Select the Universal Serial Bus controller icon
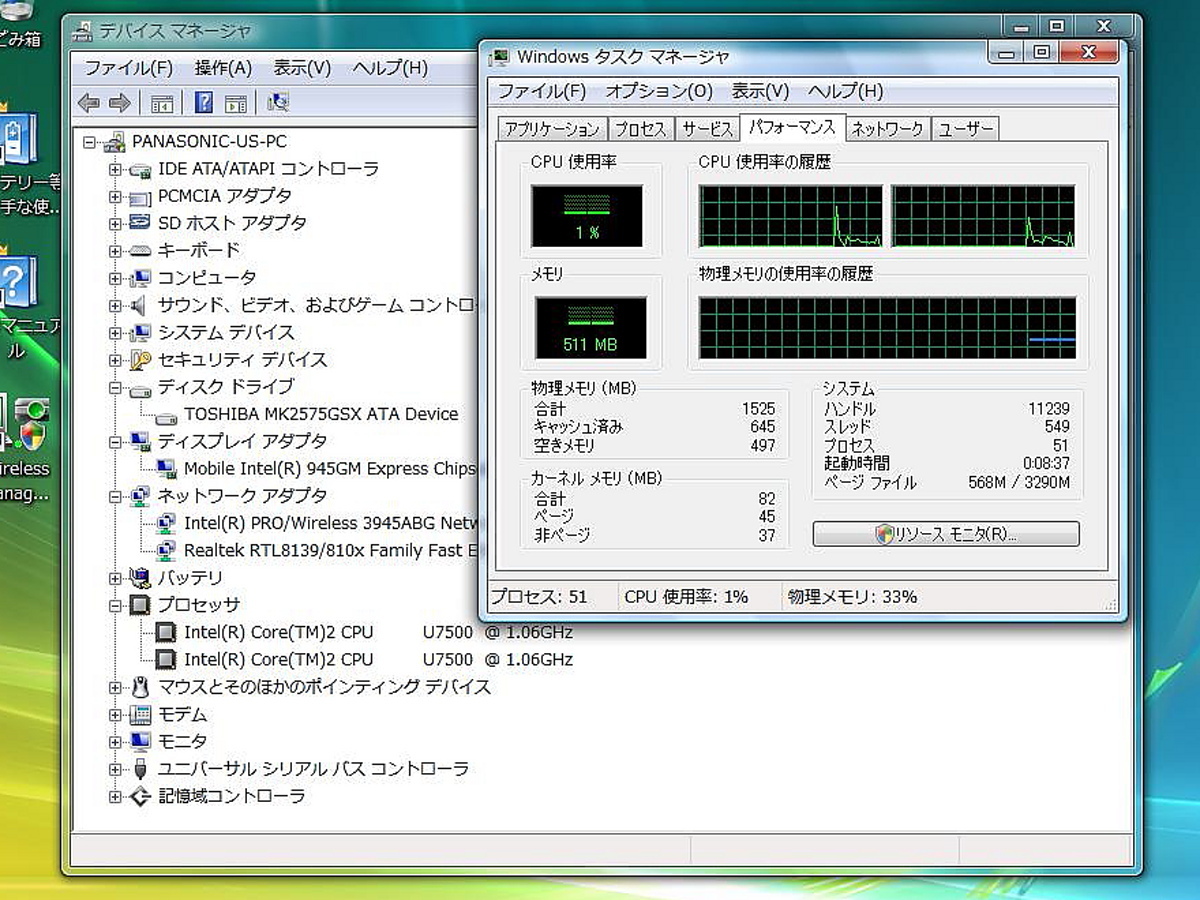 pyautogui.click(x=141, y=769)
